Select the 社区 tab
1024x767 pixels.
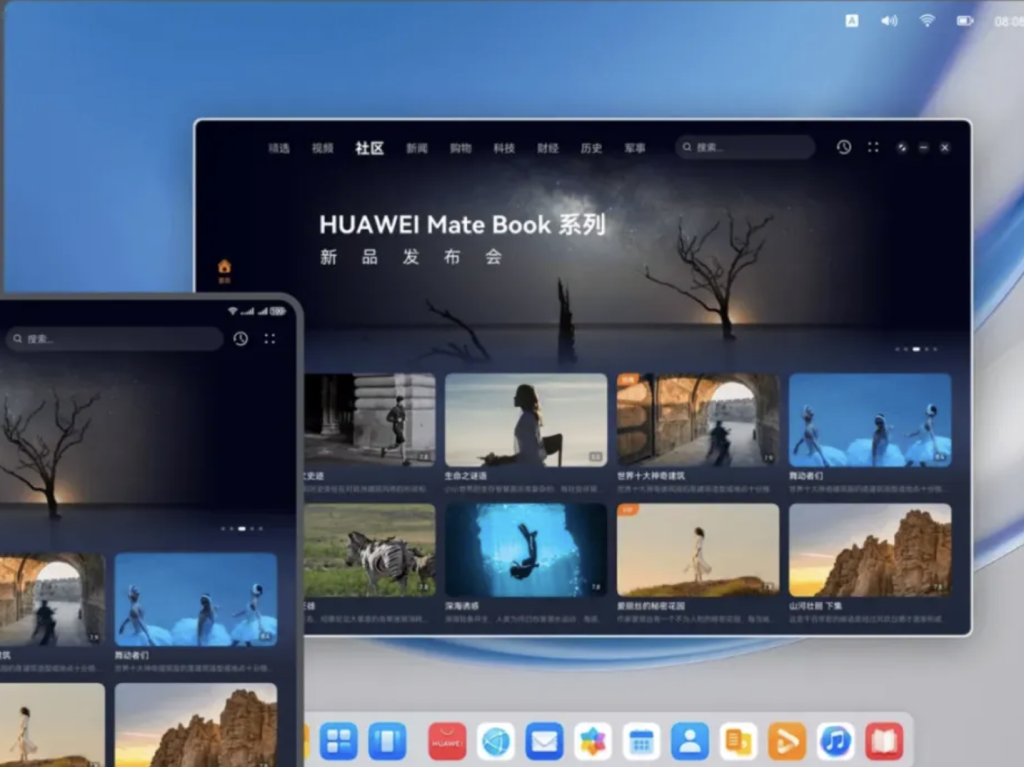(370, 148)
